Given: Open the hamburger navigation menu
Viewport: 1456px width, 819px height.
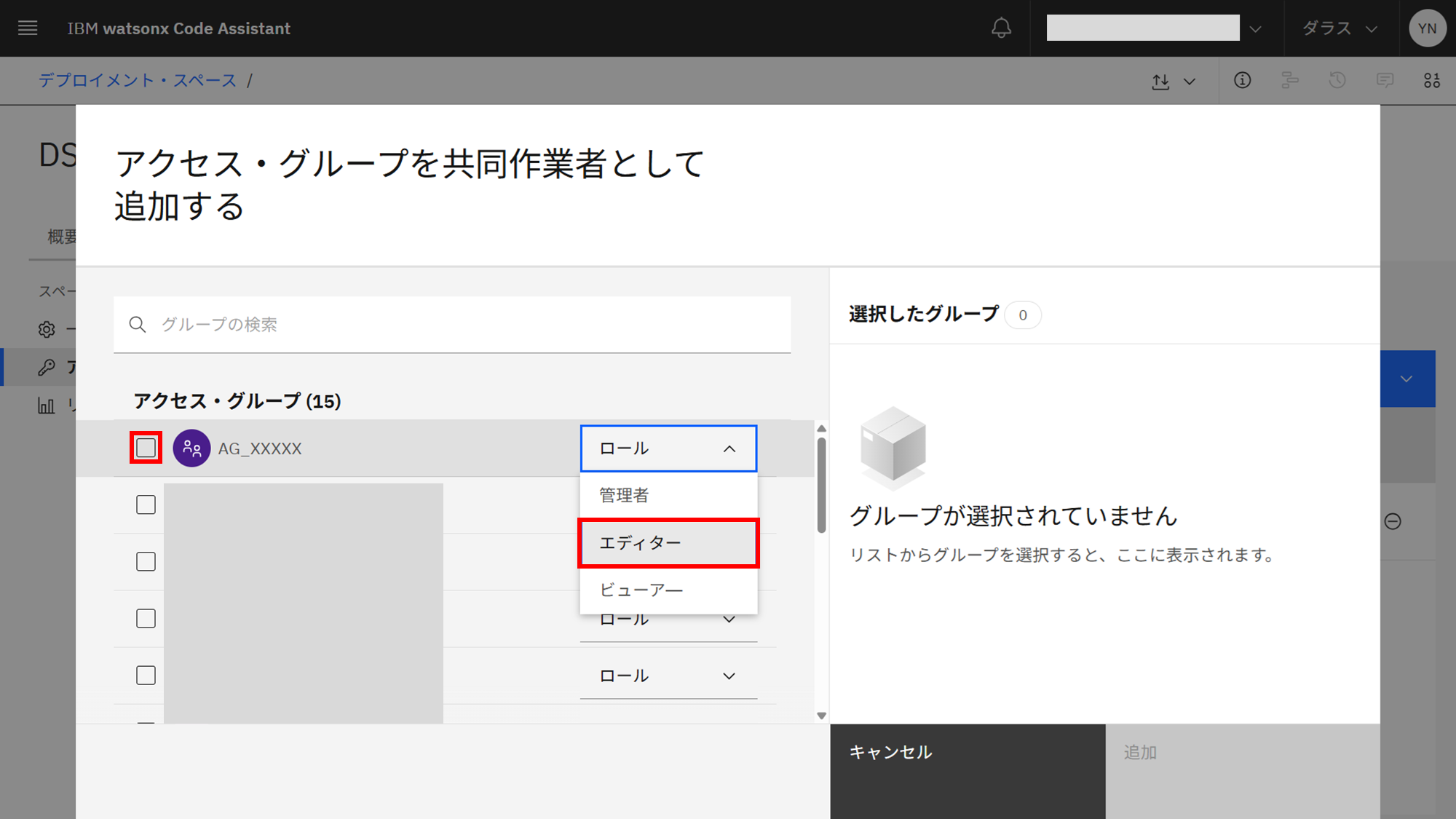Looking at the screenshot, I should click(x=28, y=28).
